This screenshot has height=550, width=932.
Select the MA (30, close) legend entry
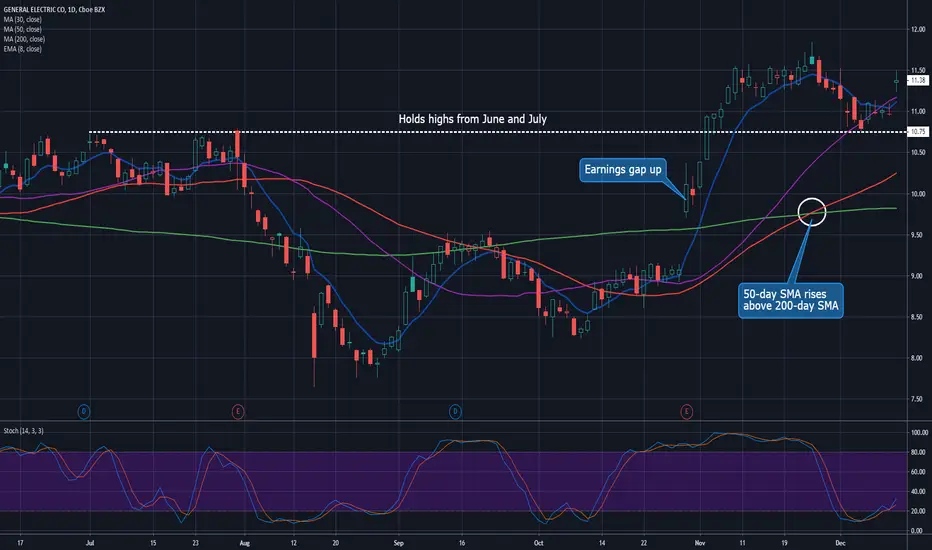(23, 20)
